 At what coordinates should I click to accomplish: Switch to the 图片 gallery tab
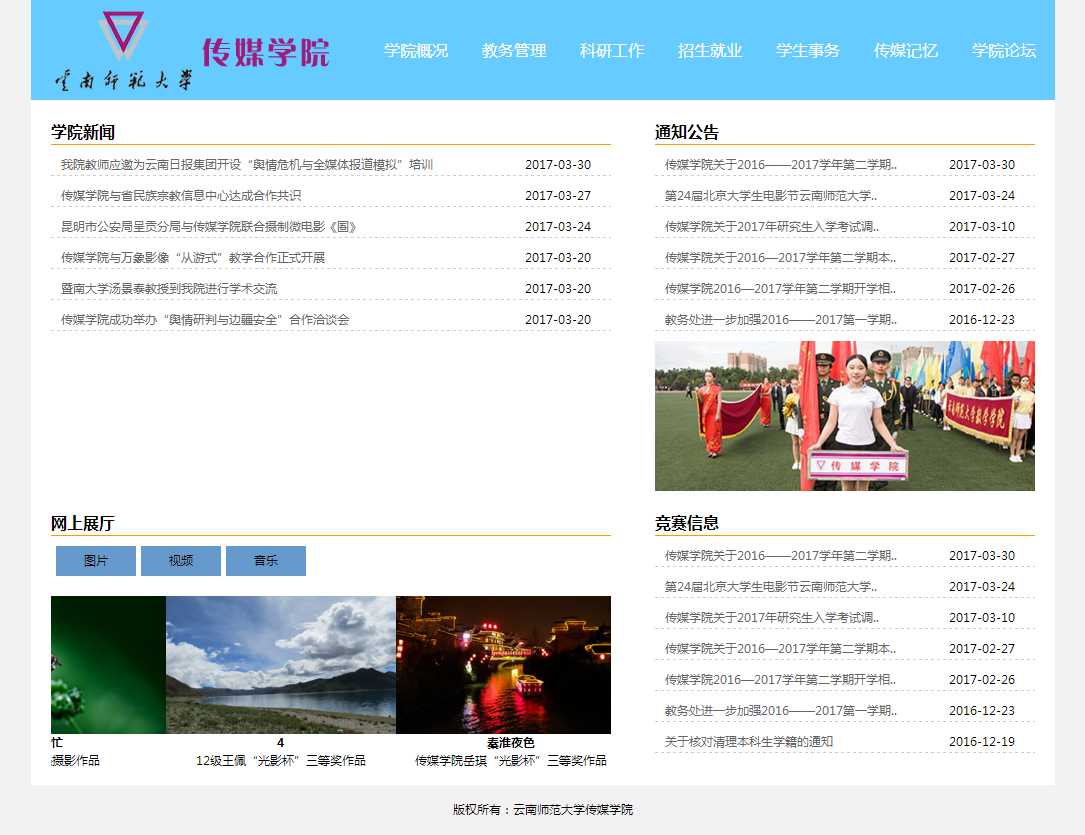point(96,561)
